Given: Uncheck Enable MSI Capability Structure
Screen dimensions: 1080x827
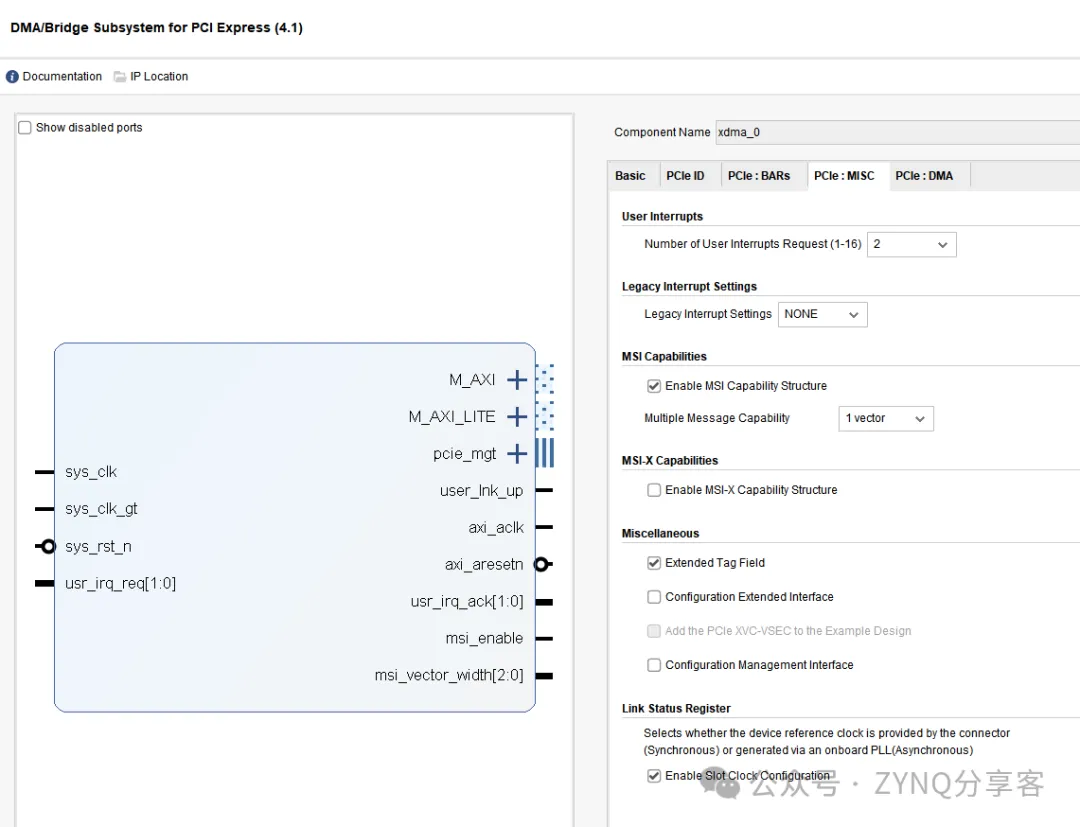Looking at the screenshot, I should tap(654, 386).
